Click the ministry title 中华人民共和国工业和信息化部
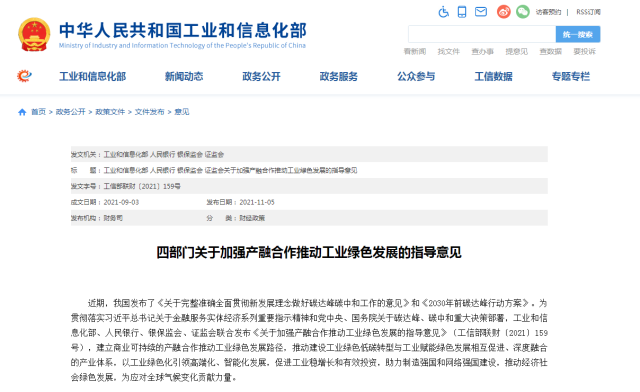The image size is (640, 392). point(182,30)
